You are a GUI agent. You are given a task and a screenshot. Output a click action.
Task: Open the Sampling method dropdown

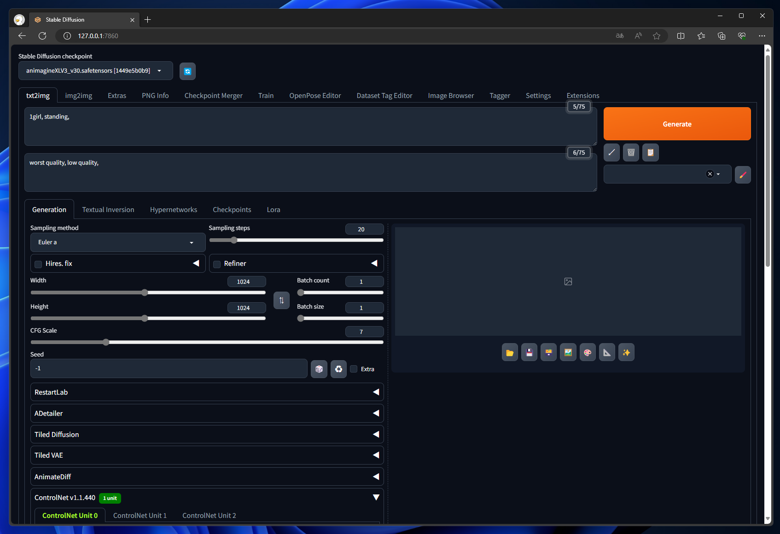(117, 242)
